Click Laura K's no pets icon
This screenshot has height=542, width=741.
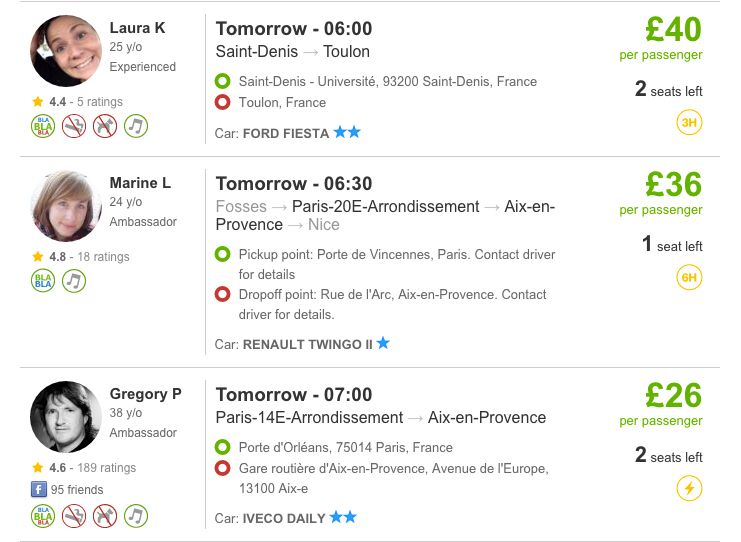(105, 126)
